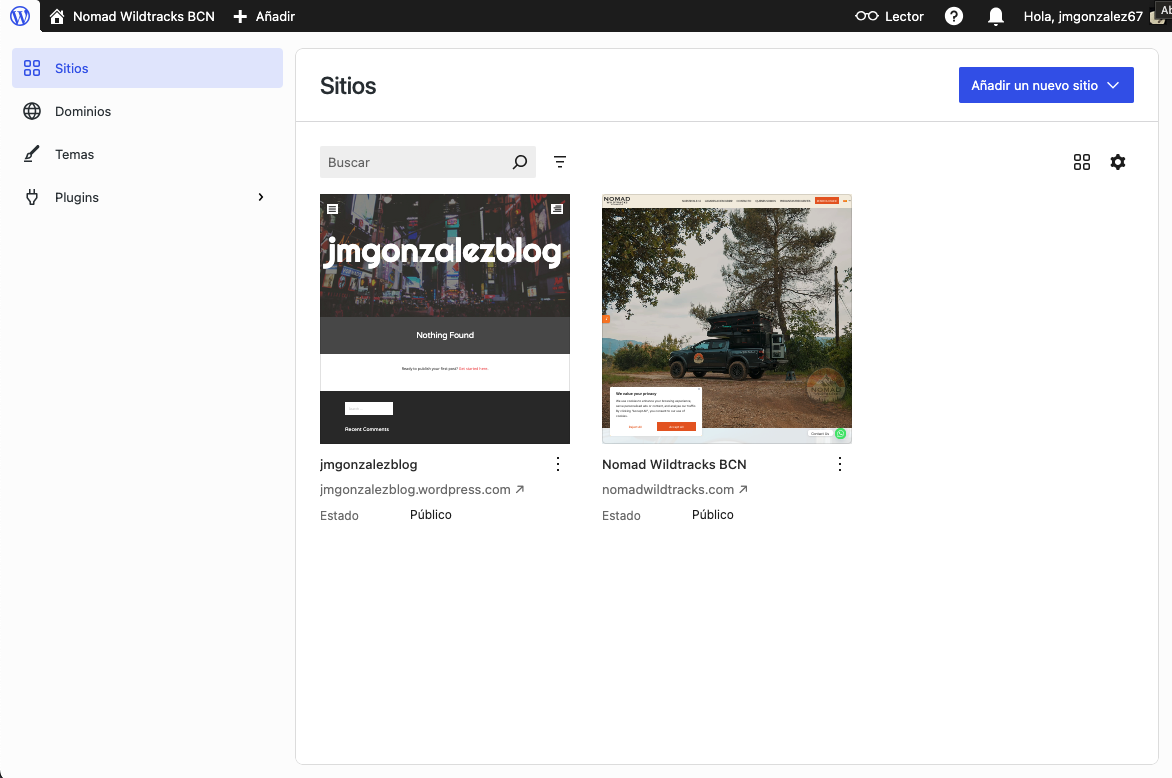Expand the Plugins submenu chevron
This screenshot has height=778, width=1172.
click(x=261, y=197)
